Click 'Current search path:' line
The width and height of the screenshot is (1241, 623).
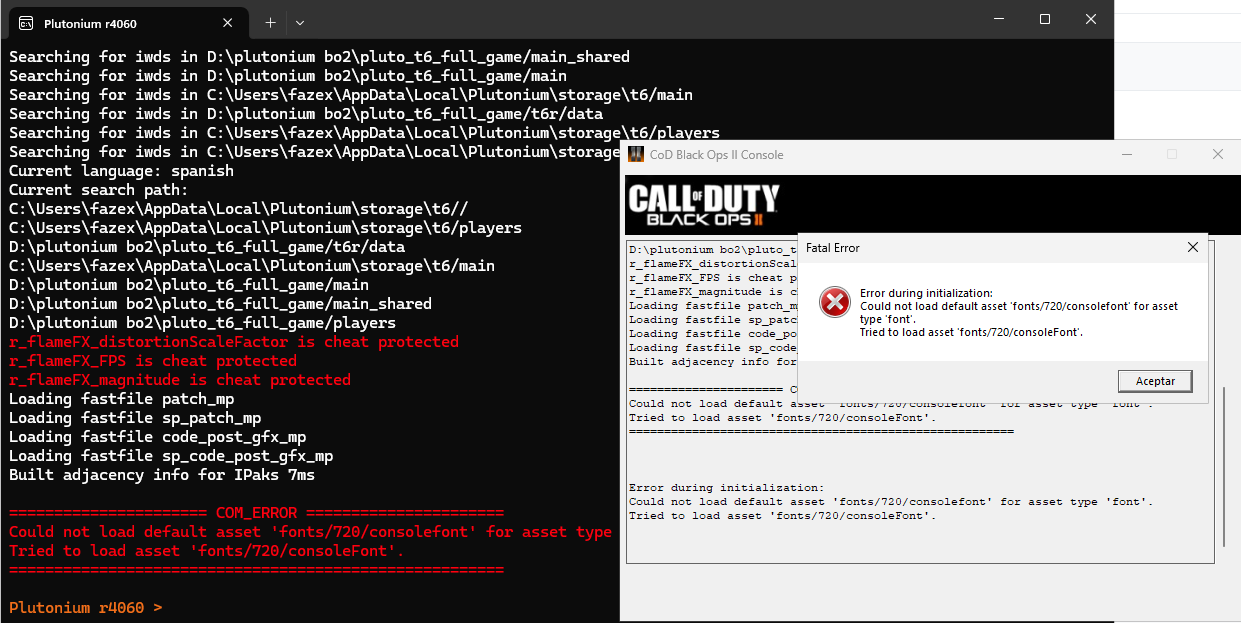(x=99, y=190)
